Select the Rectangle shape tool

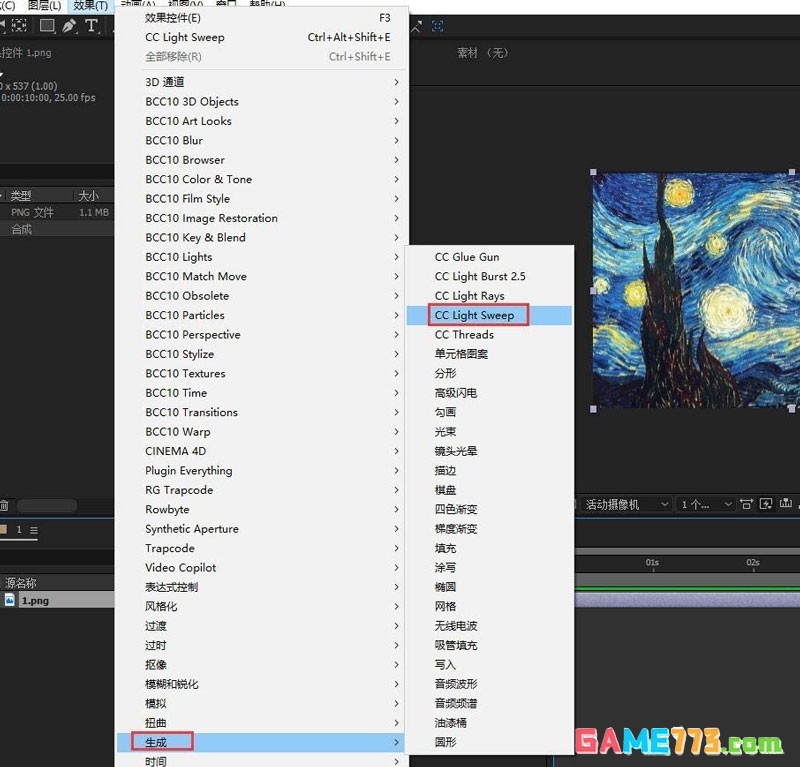coord(46,27)
